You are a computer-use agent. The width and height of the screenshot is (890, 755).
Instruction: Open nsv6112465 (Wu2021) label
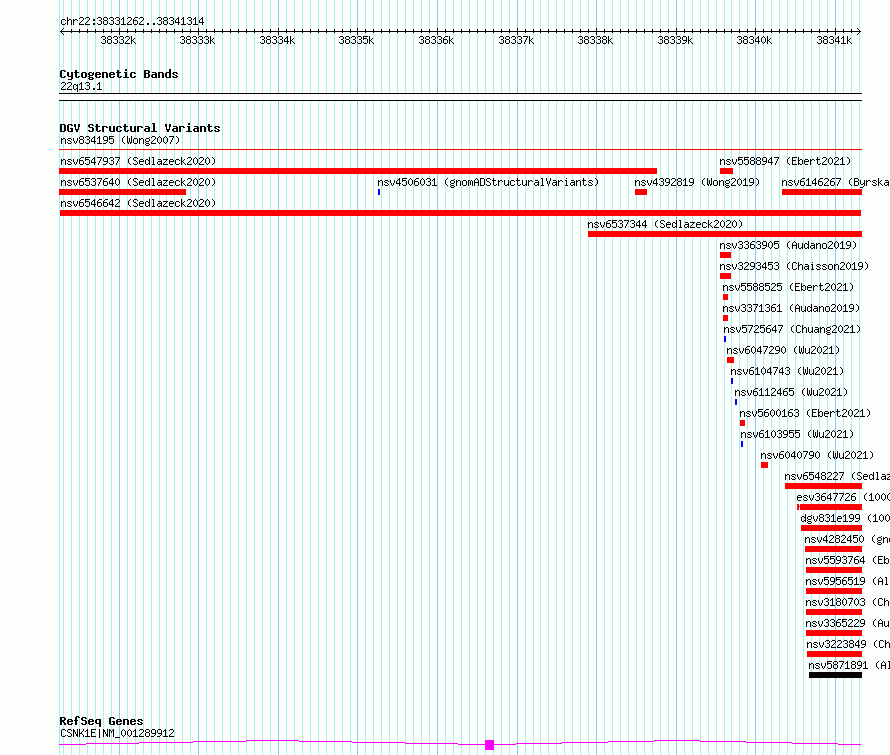pyautogui.click(x=791, y=392)
